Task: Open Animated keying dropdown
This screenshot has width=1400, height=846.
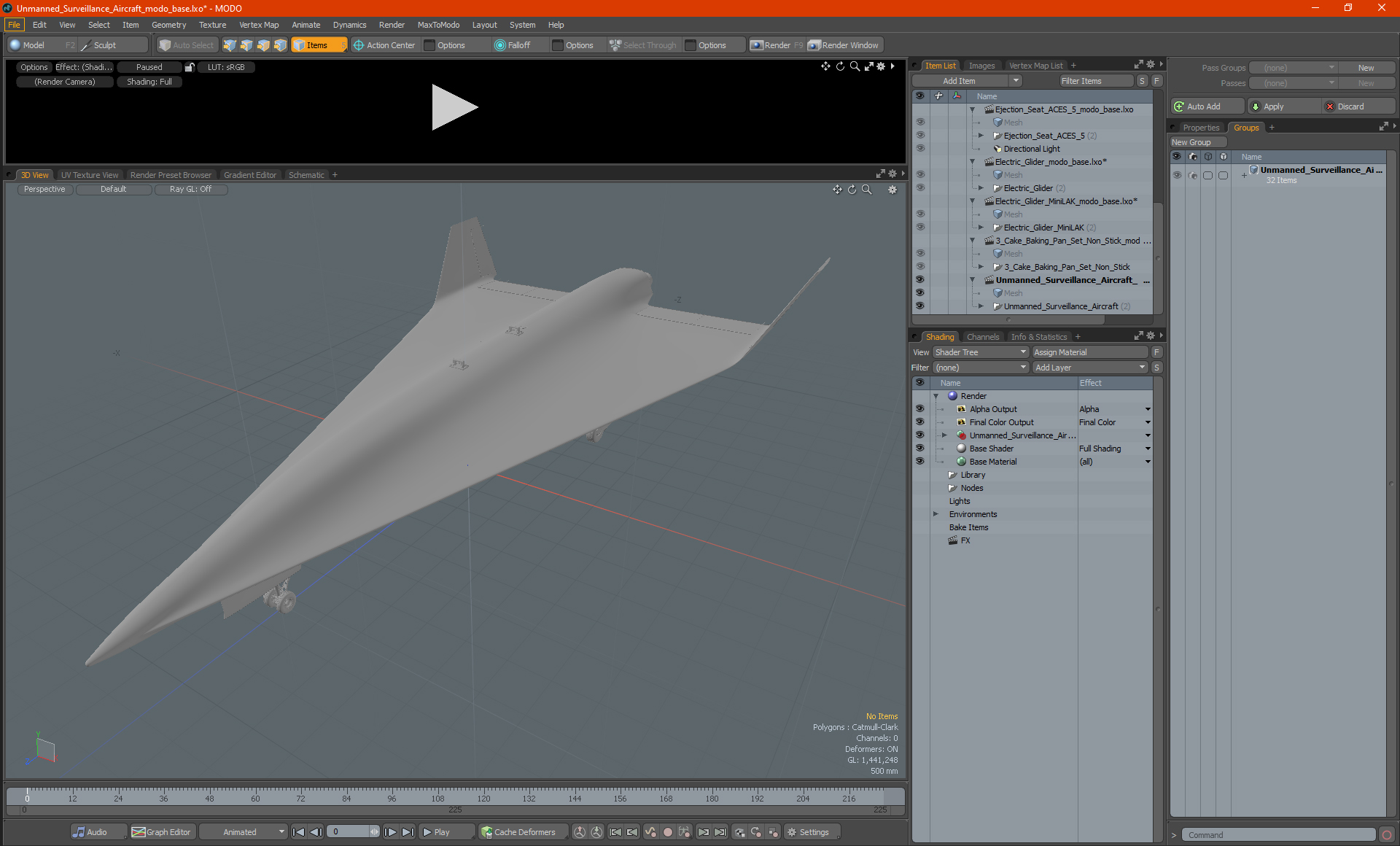Action: click(x=243, y=832)
